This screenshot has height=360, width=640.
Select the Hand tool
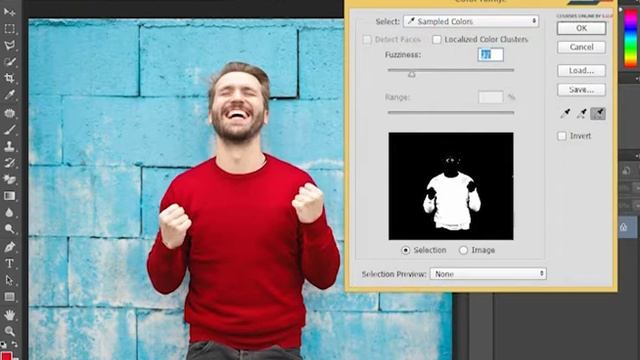point(9,315)
